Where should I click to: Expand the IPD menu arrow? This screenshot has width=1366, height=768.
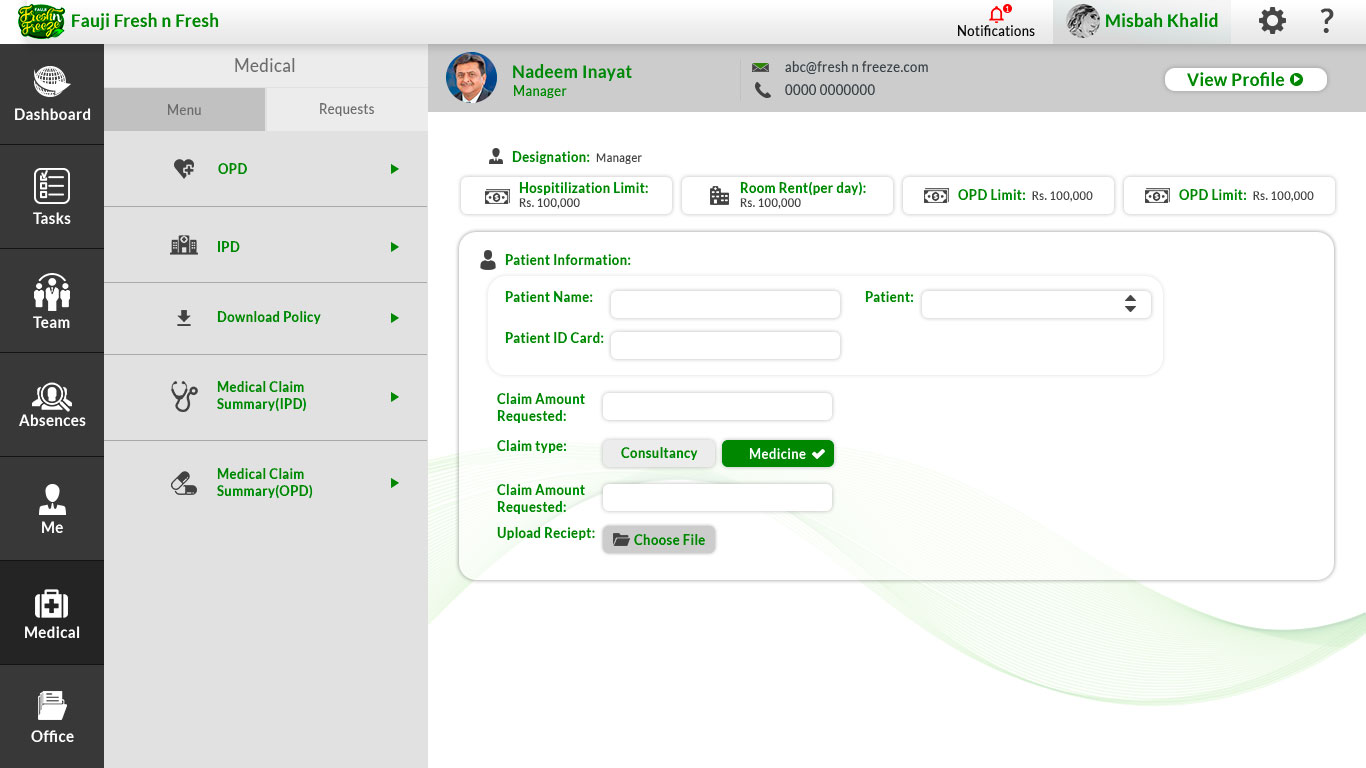coord(395,247)
